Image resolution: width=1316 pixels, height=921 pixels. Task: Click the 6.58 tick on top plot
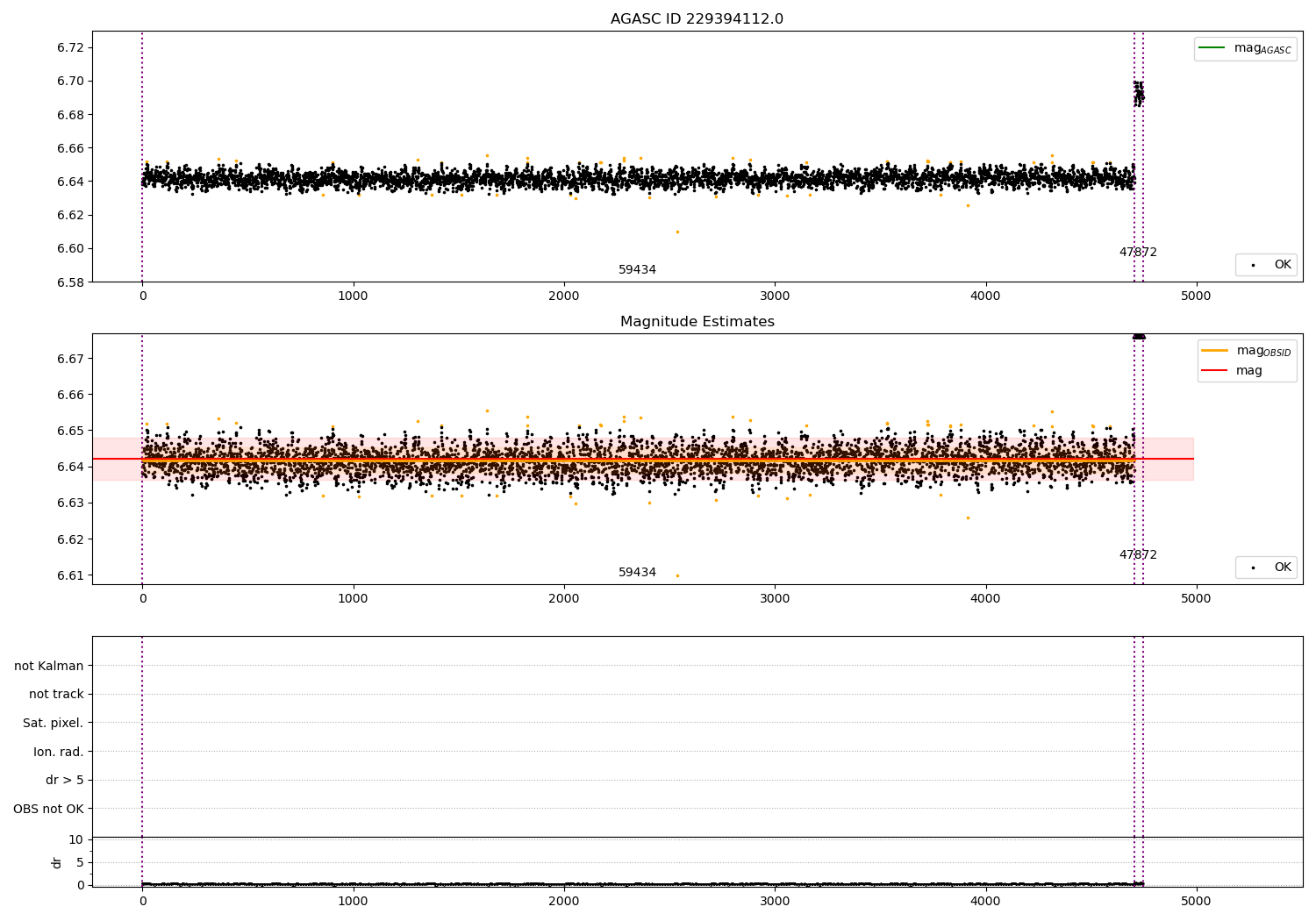pyautogui.click(x=70, y=282)
